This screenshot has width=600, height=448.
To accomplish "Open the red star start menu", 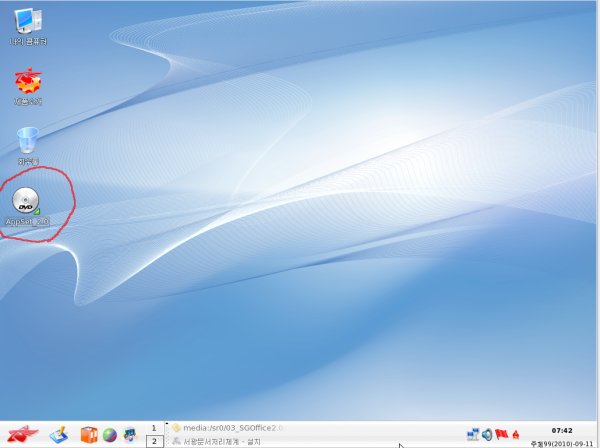I will click(22, 435).
